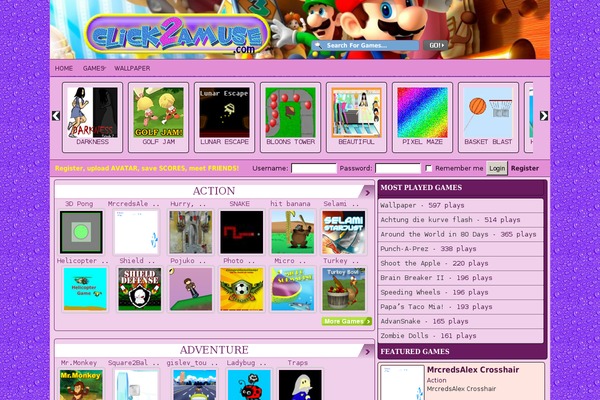The width and height of the screenshot is (600, 400).
Task: Click into the Password field
Action: click(x=398, y=168)
